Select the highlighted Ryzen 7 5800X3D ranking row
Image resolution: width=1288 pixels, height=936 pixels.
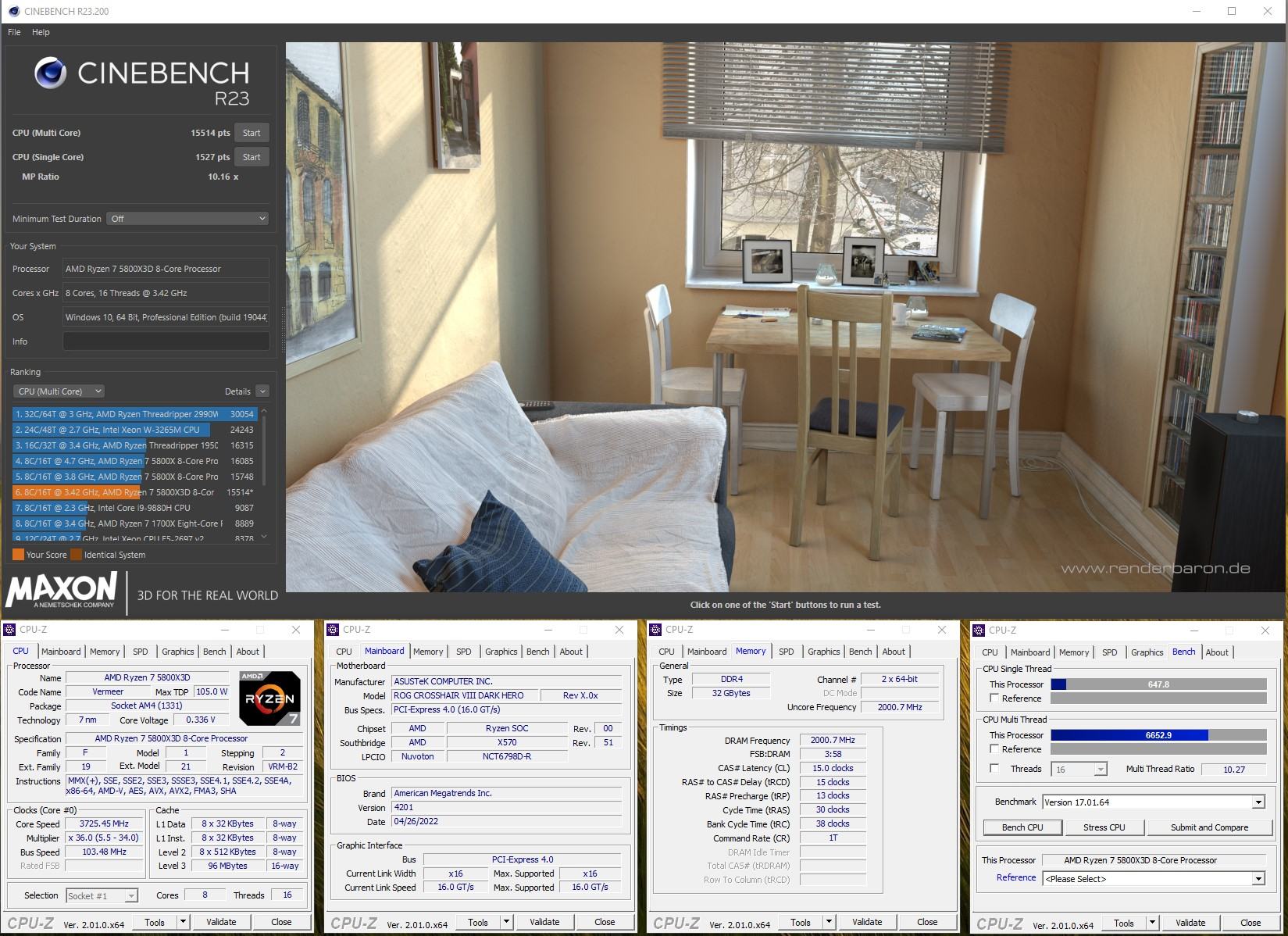pyautogui.click(x=134, y=492)
